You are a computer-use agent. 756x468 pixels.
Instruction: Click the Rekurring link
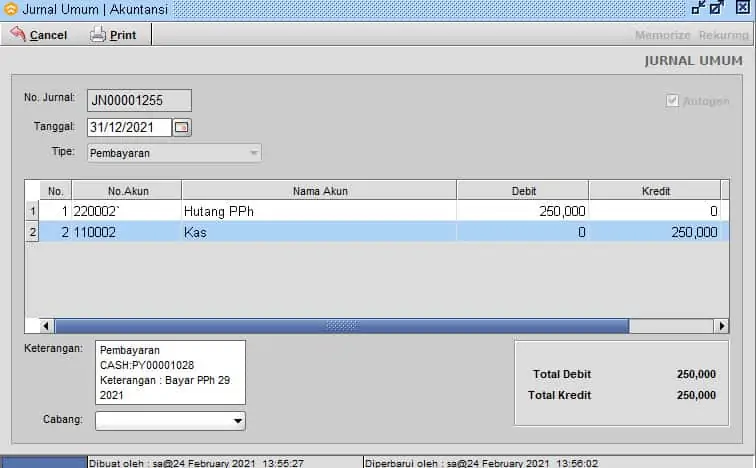point(723,35)
